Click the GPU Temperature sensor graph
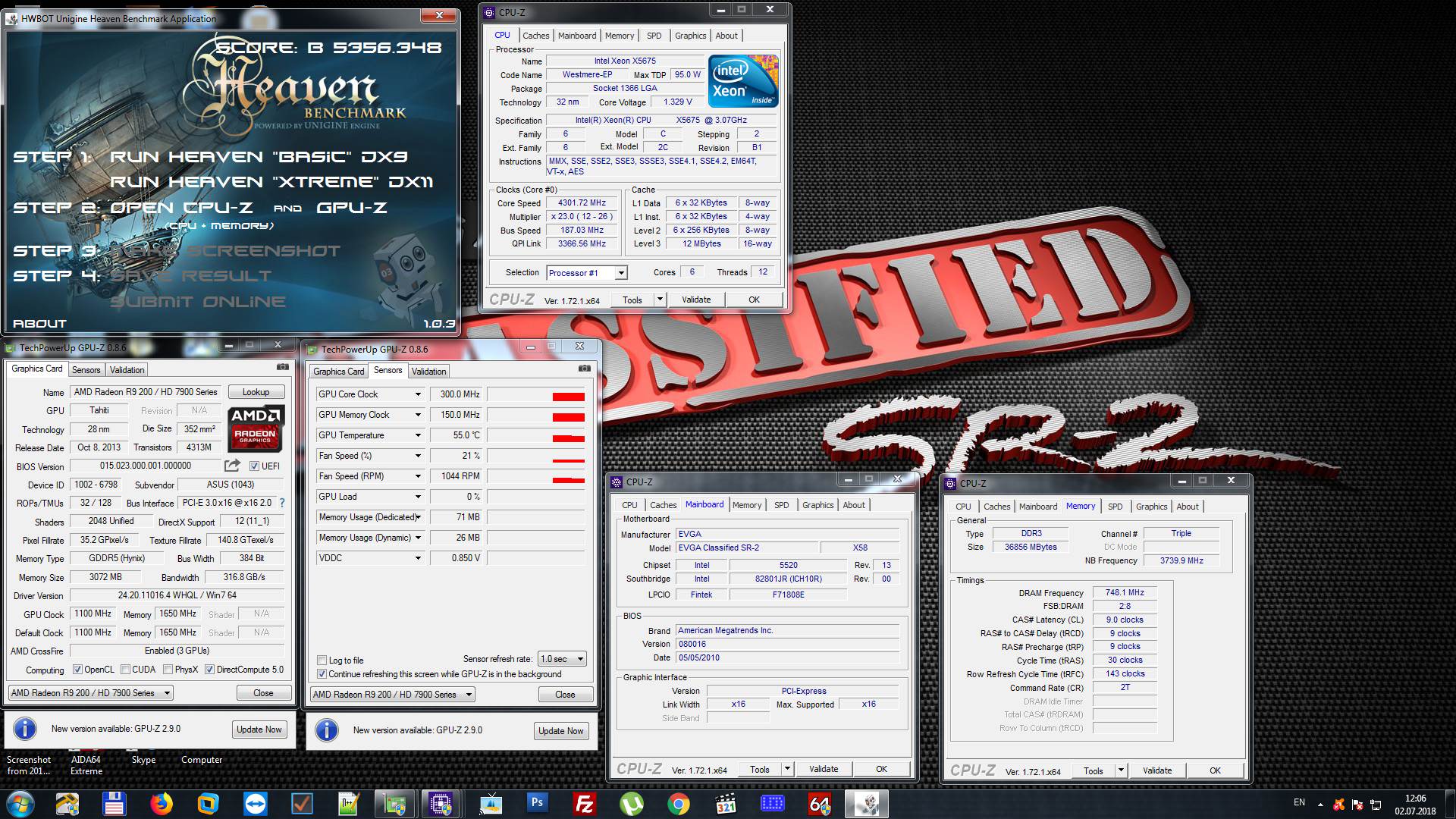Screen dimensions: 1456x819 pyautogui.click(x=535, y=435)
